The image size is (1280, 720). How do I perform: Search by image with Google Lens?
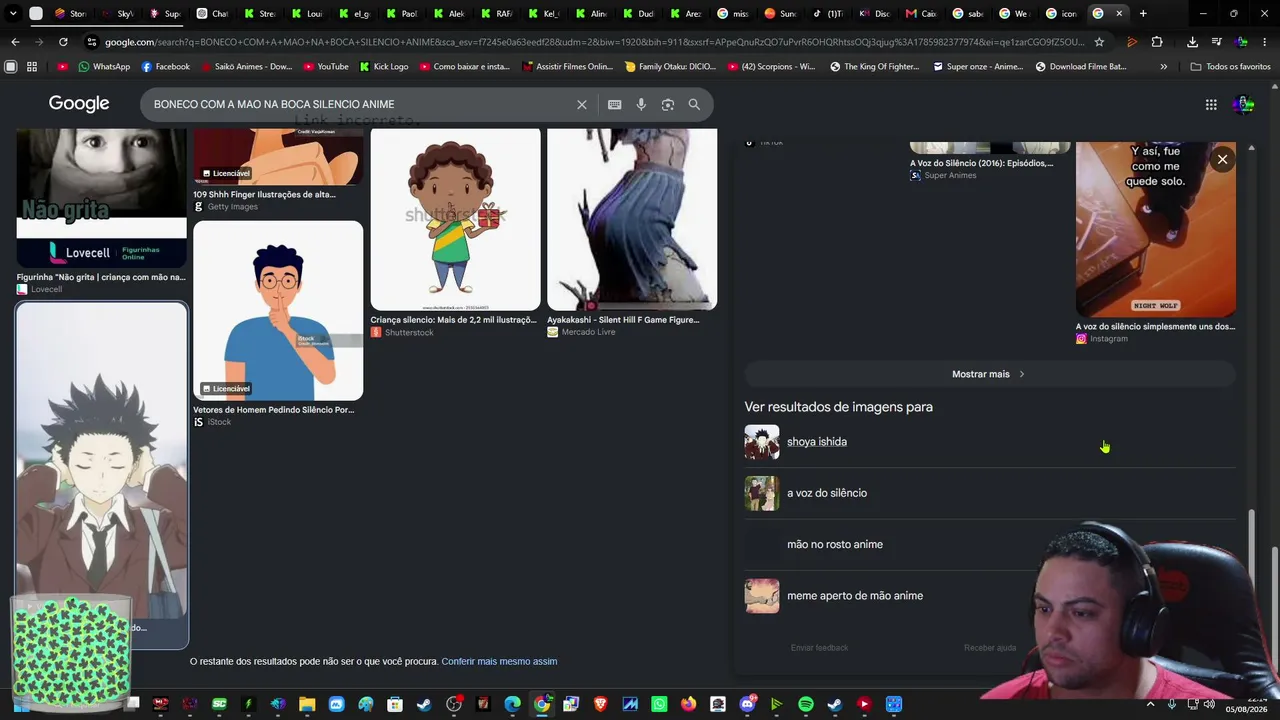(x=668, y=104)
